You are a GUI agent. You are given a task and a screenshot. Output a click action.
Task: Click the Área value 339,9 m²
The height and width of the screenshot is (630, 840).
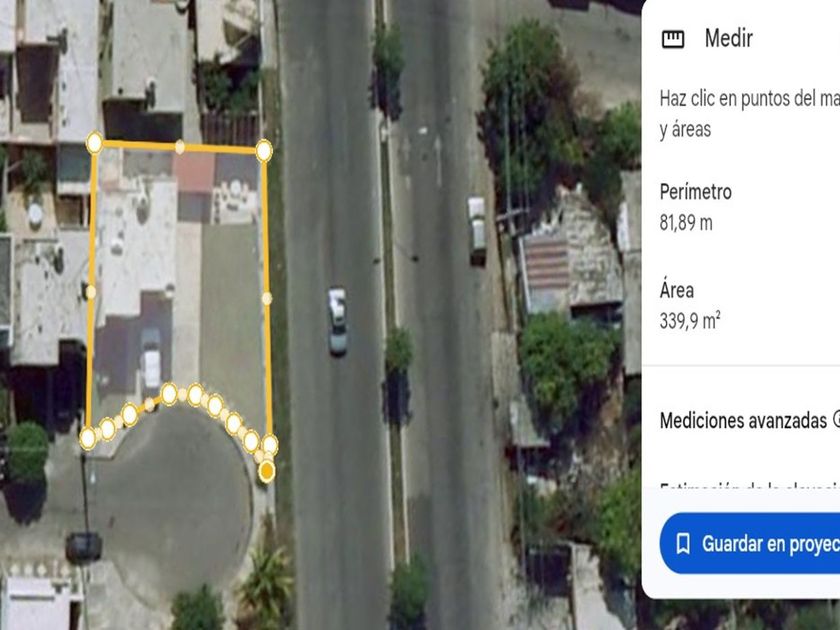[x=690, y=321]
